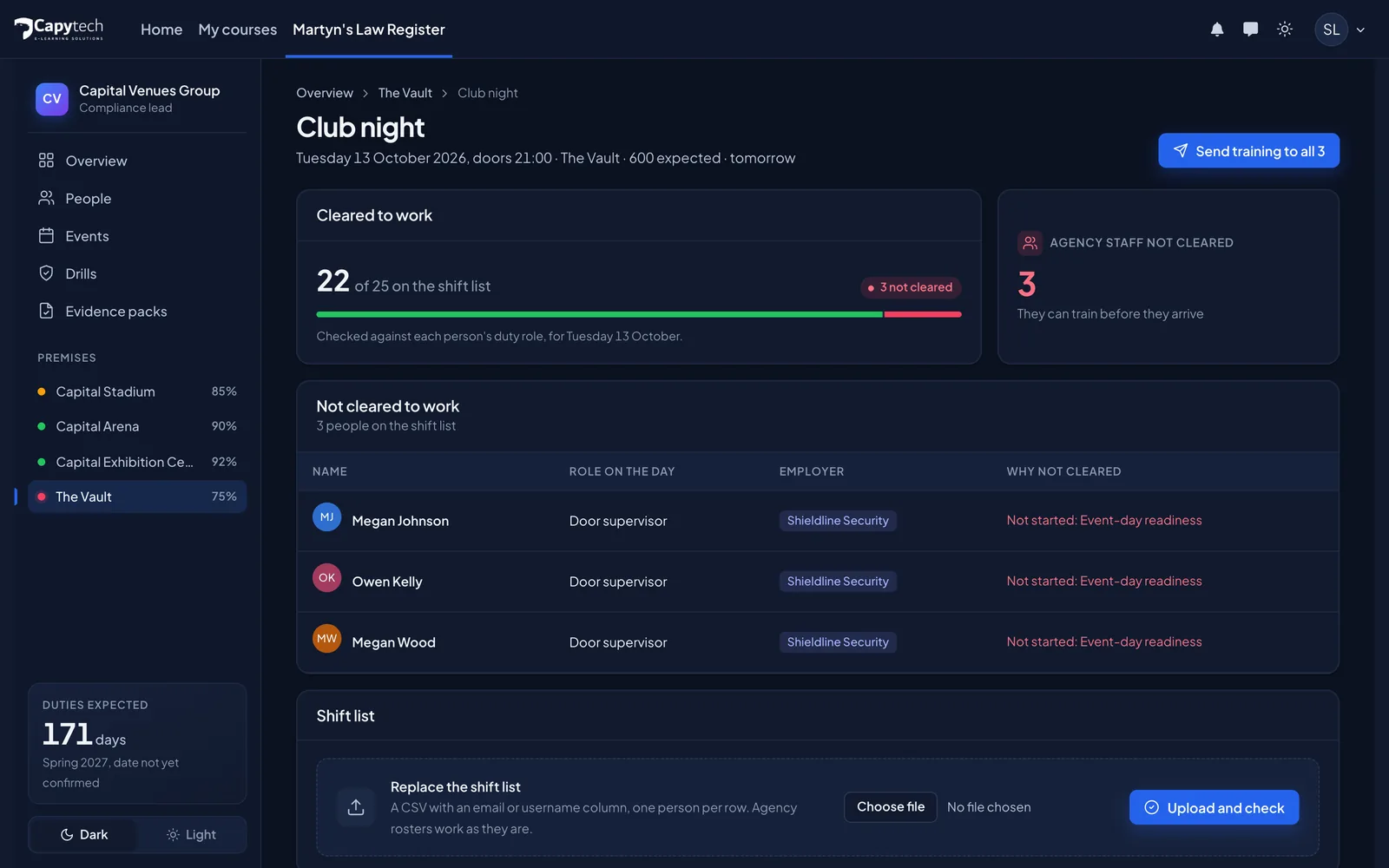Screen dimensions: 1389x868
Task: Open Megan Johnson's name
Action: pos(400,521)
